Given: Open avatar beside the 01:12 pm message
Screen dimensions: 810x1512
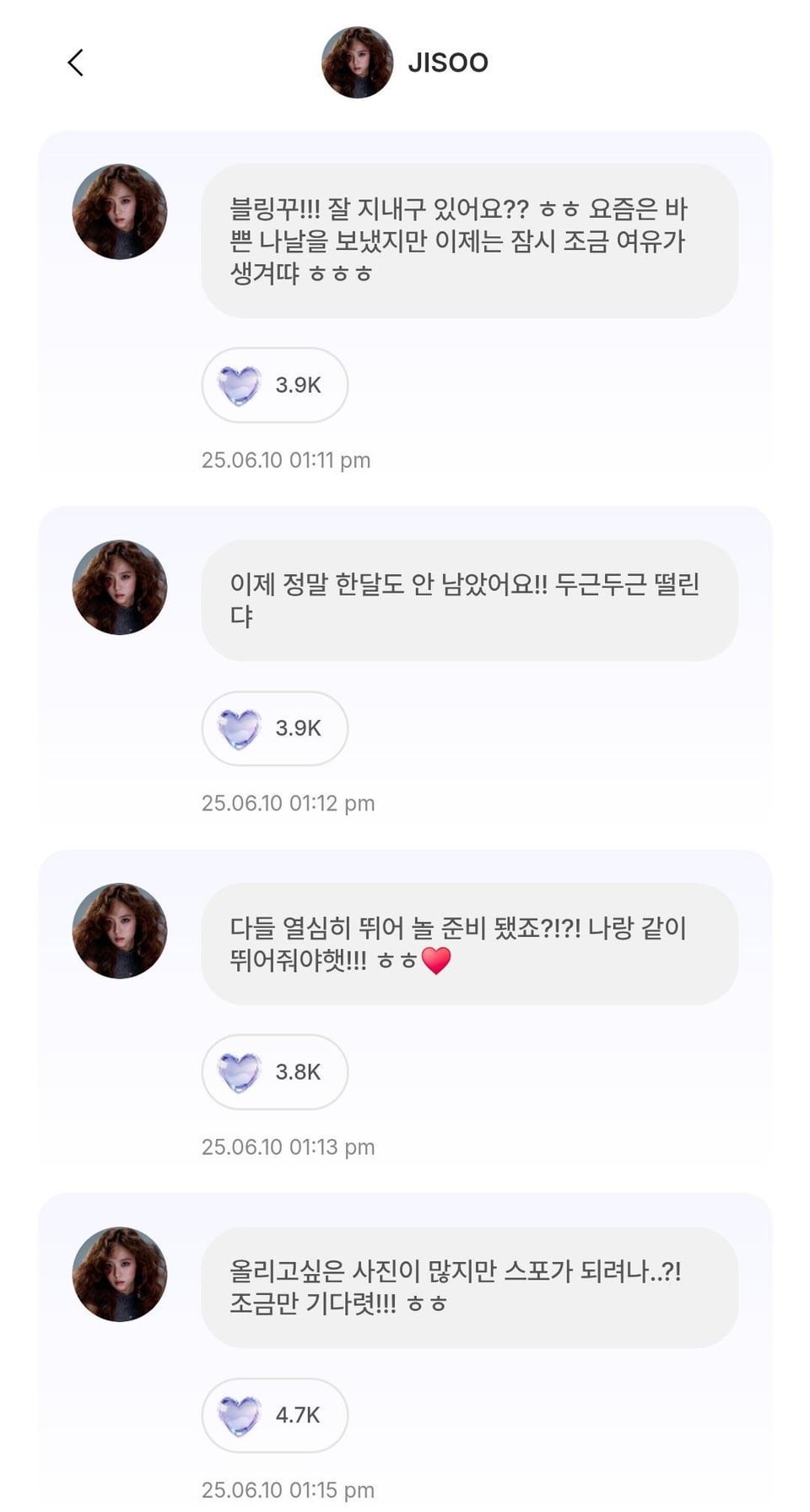Looking at the screenshot, I should pyautogui.click(x=120, y=588).
